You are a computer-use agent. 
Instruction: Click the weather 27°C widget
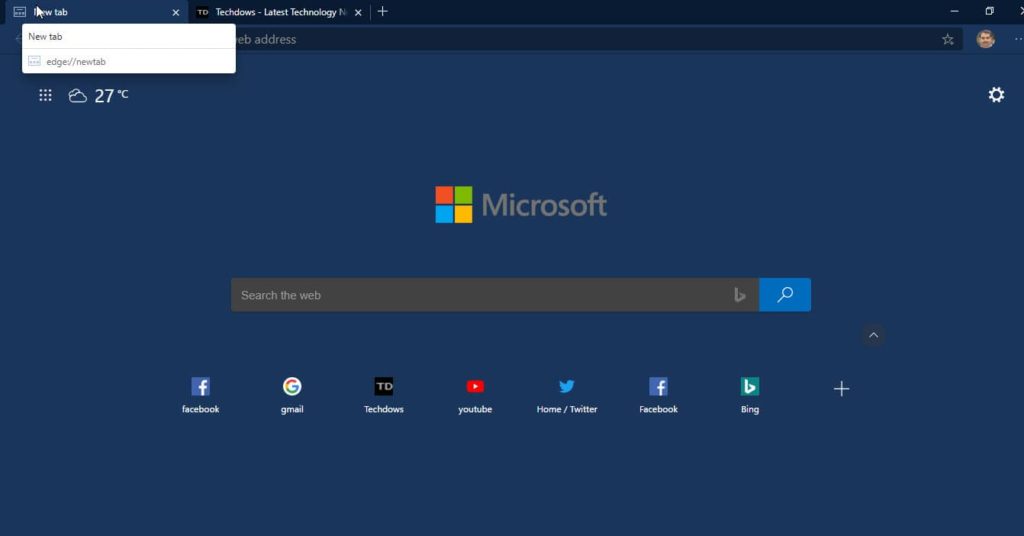(98, 96)
